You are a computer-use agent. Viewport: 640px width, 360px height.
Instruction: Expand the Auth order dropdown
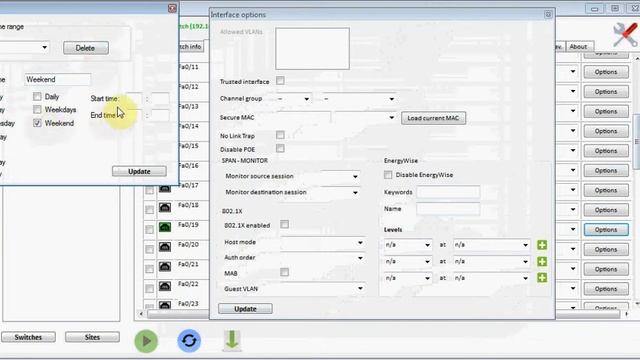coord(322,258)
